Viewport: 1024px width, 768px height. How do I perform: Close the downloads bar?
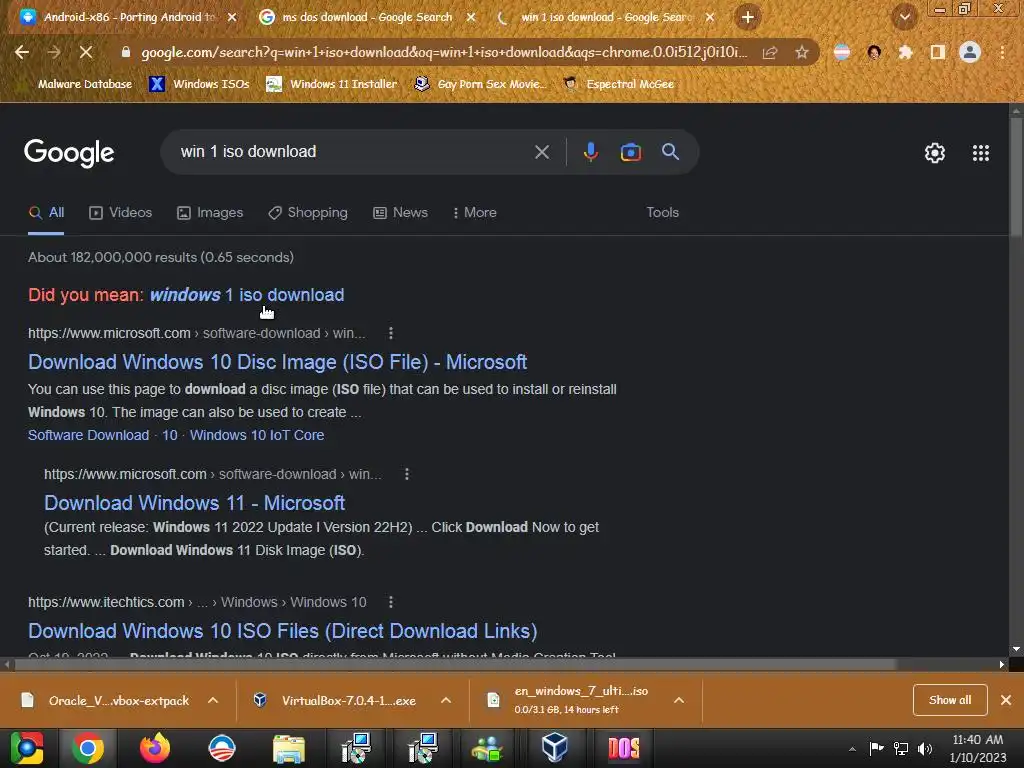coord(1006,700)
